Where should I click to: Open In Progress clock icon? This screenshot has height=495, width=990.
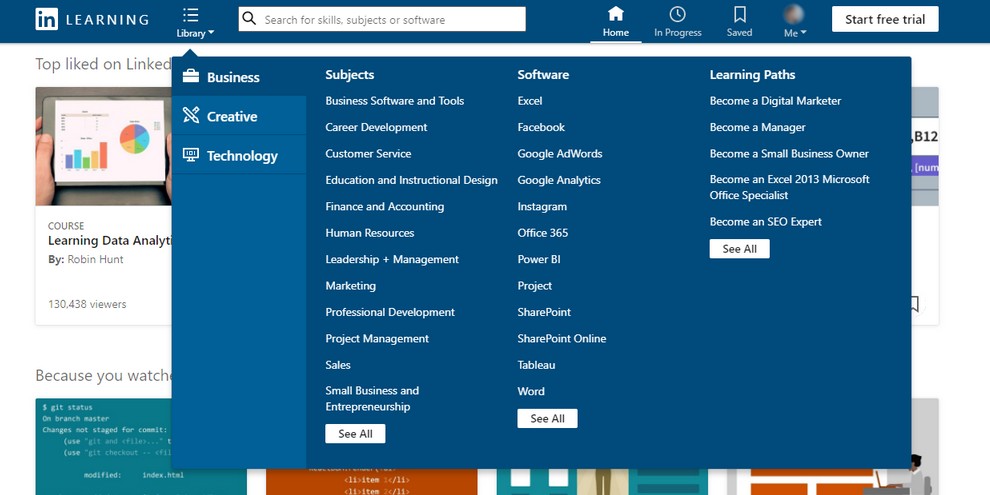(677, 14)
